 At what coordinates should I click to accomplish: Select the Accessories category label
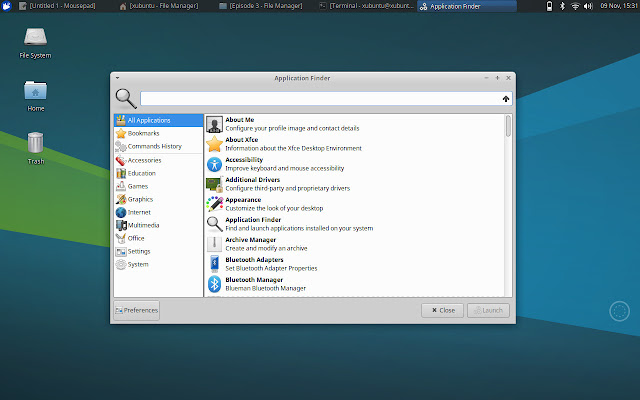(144, 160)
